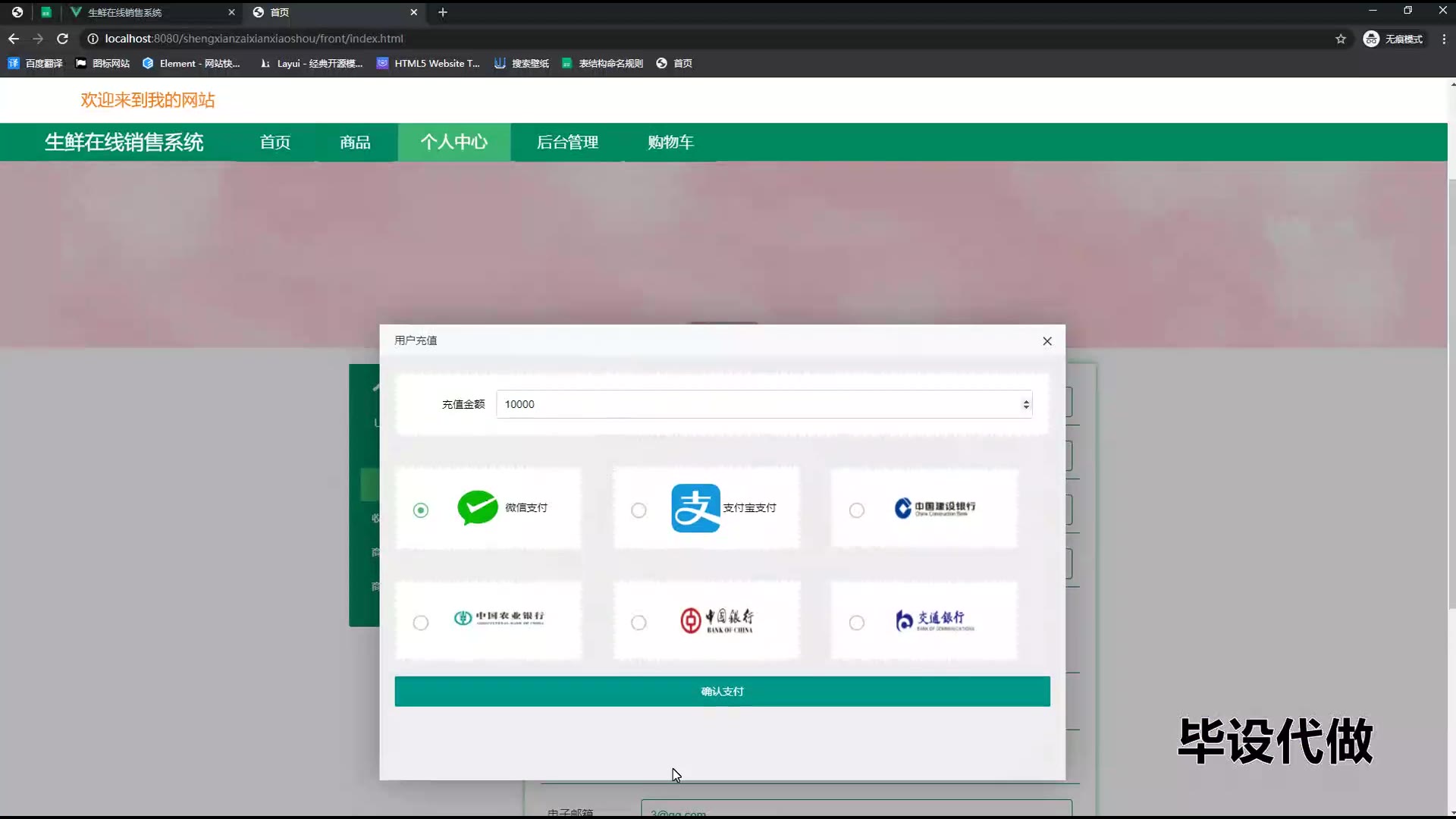Click the China Construction Bank logo
The image size is (1456, 819).
click(934, 508)
